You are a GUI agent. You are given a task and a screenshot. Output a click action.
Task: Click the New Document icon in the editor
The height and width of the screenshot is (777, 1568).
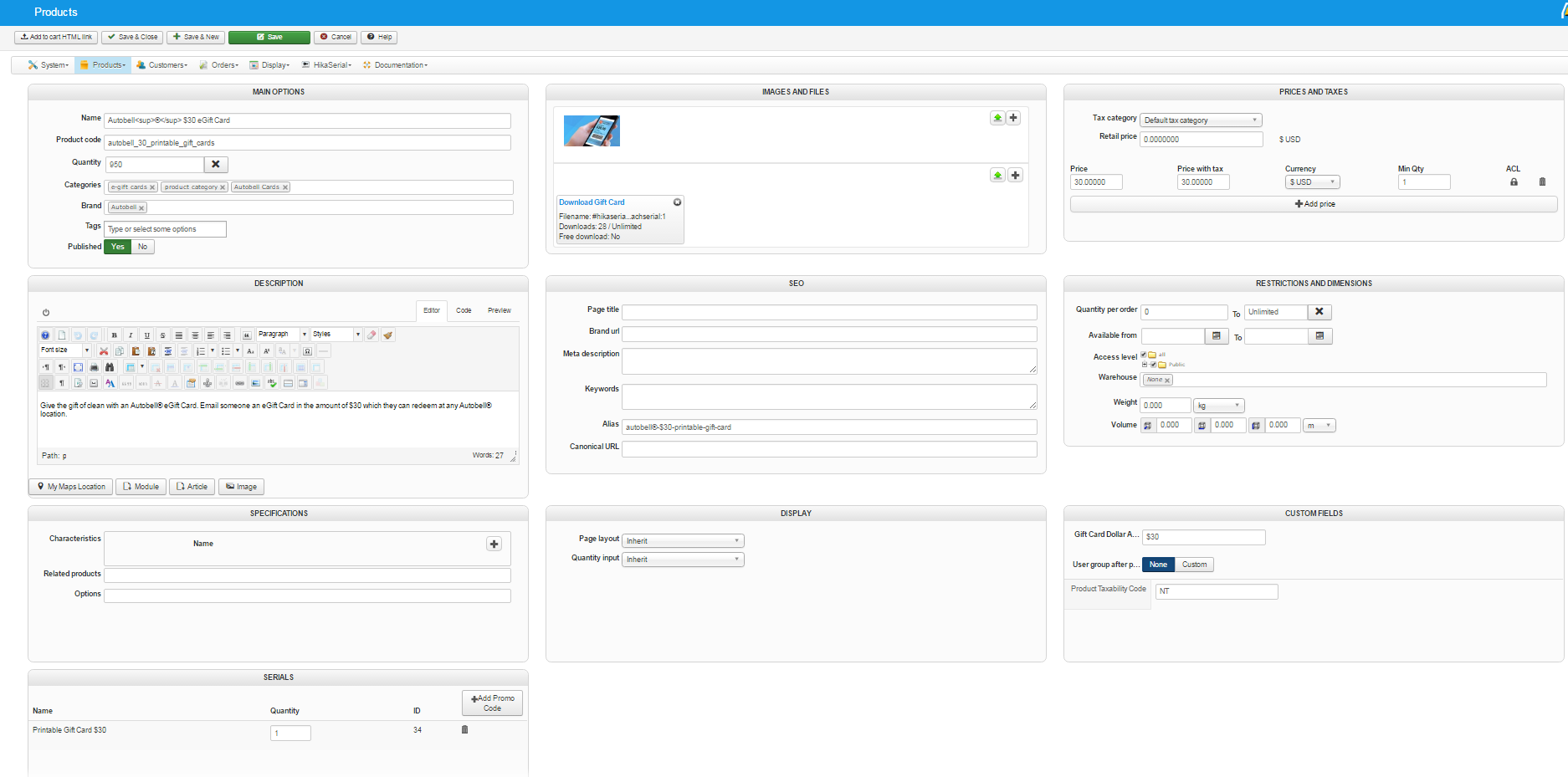[x=61, y=335]
